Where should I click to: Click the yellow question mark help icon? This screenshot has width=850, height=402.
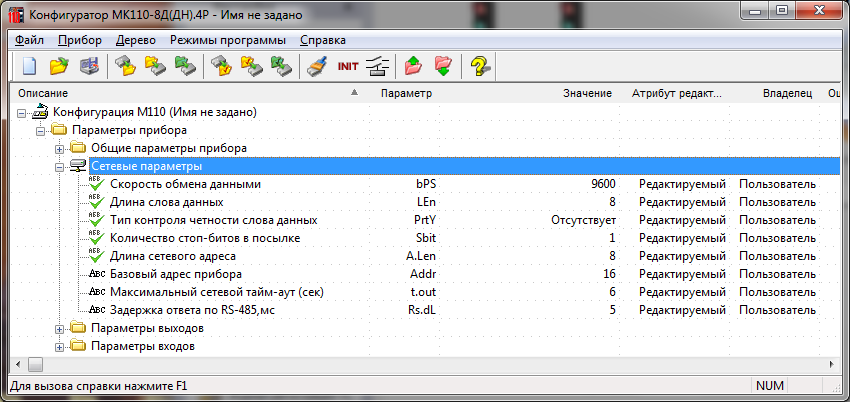(x=480, y=67)
